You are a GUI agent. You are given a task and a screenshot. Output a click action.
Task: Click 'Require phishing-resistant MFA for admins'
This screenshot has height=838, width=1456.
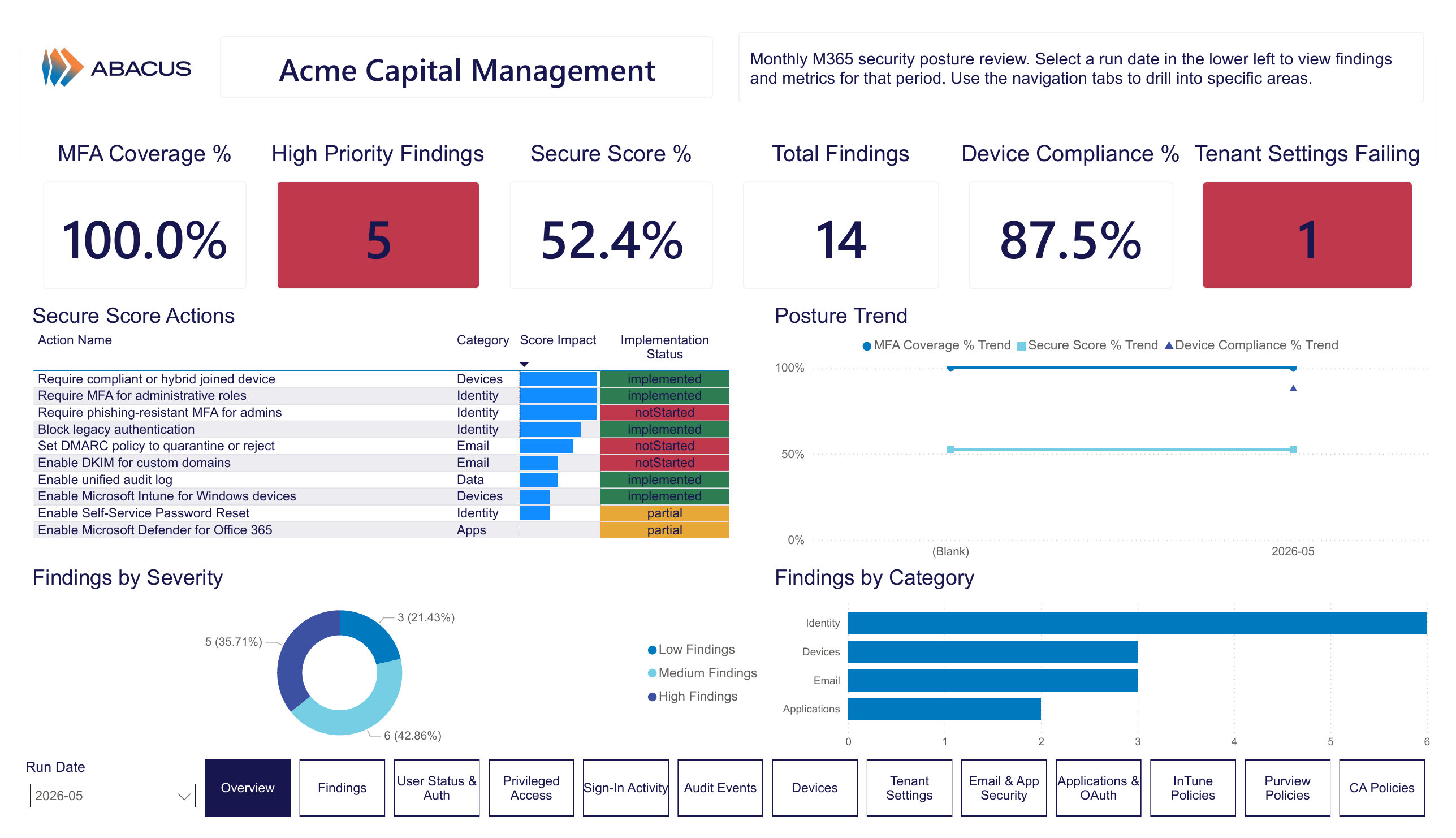(381, 412)
